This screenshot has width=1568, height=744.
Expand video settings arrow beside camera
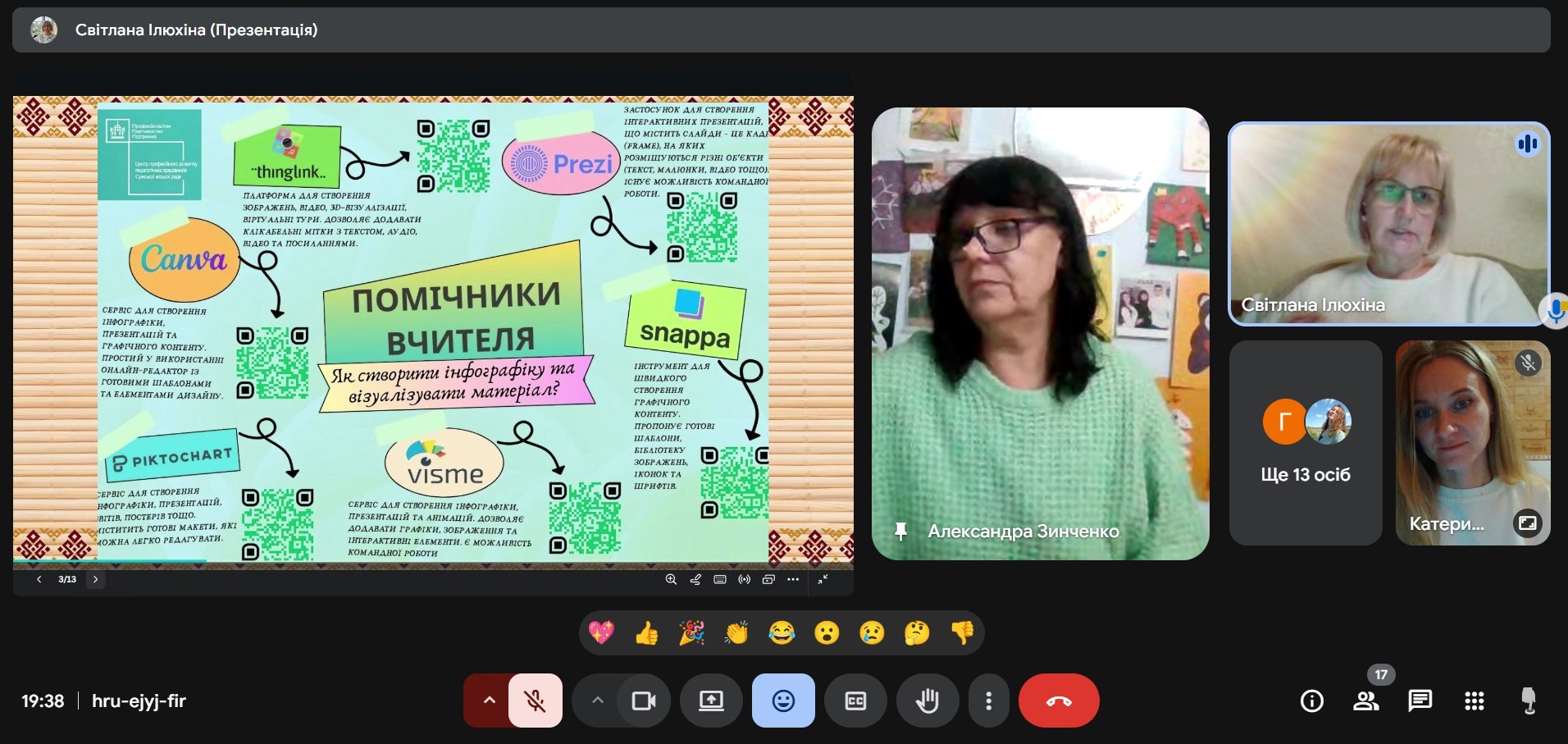[598, 701]
